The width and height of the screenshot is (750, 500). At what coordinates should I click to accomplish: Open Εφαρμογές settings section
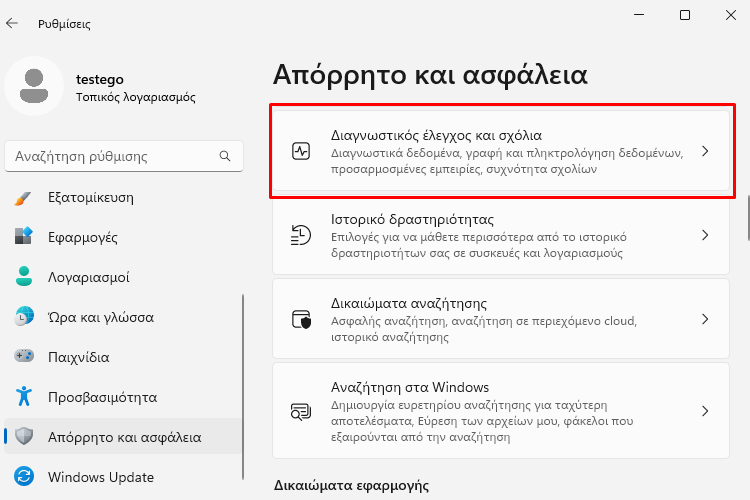123,237
